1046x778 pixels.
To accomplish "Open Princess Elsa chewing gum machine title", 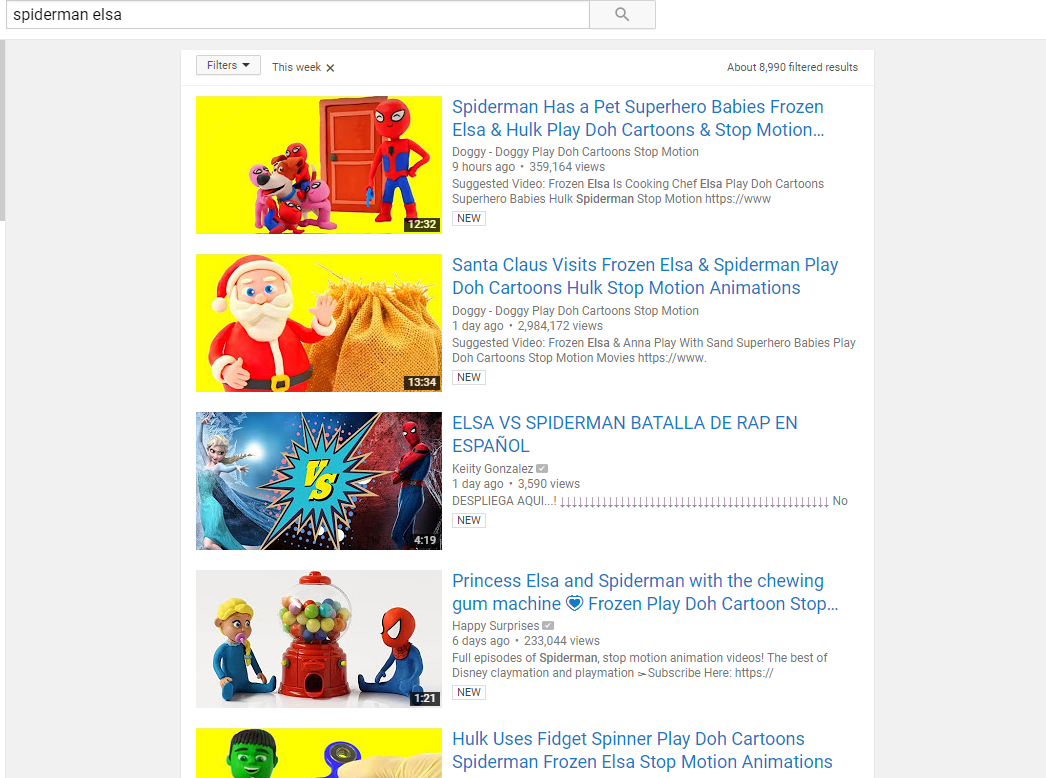I will (x=644, y=593).
